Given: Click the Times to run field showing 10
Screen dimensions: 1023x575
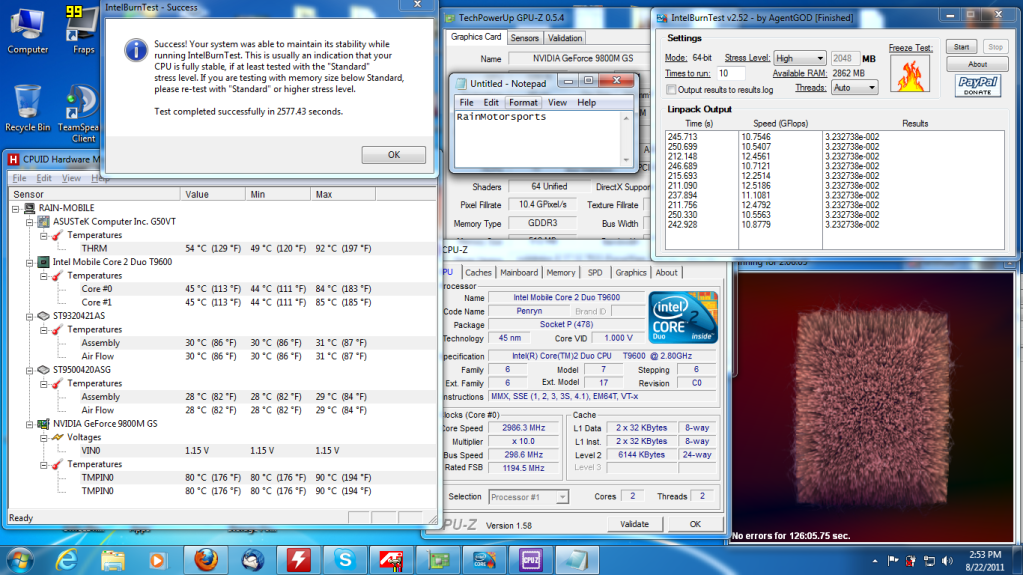Looking at the screenshot, I should [731, 74].
